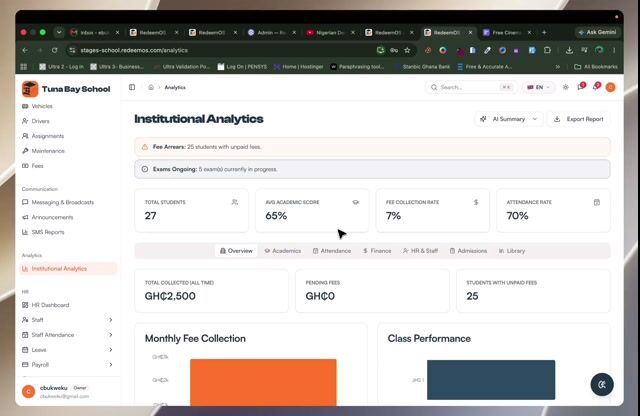Image resolution: width=640 pixels, height=416 pixels.
Task: Open the AI Summary dropdown
Action: click(509, 119)
